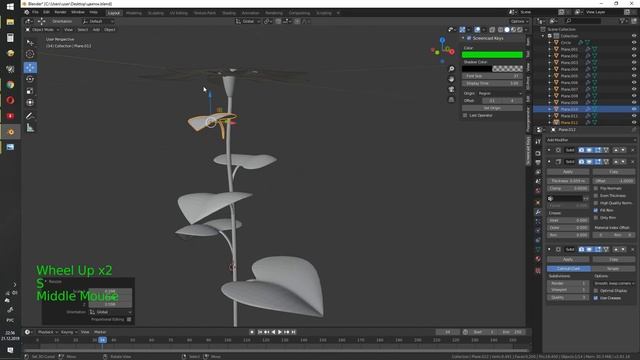This screenshot has height=360, width=640.
Task: Collapse the Collection in the outliner
Action: click(x=543, y=36)
